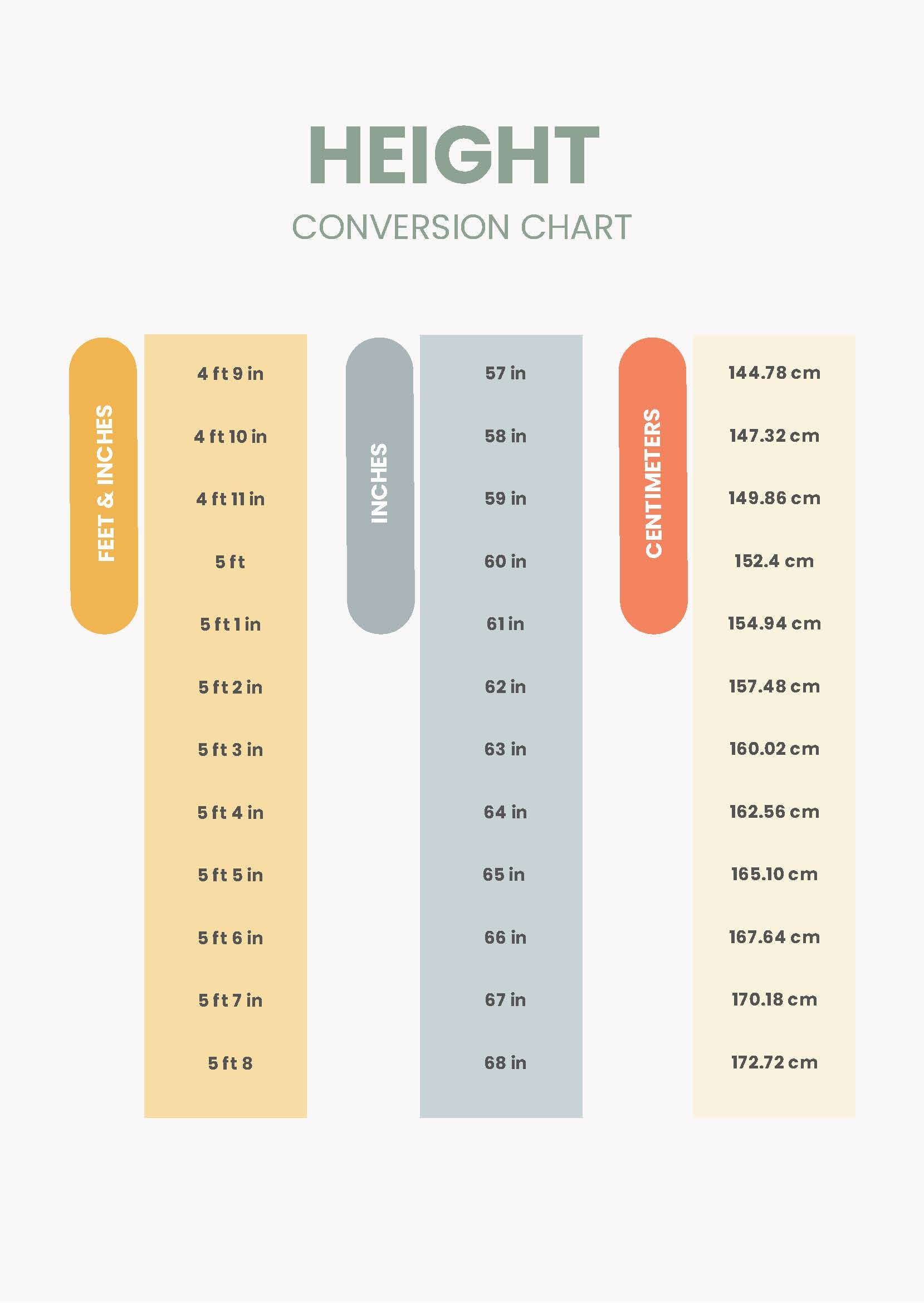
Task: Click the 5 ft 6 in value
Action: click(231, 938)
